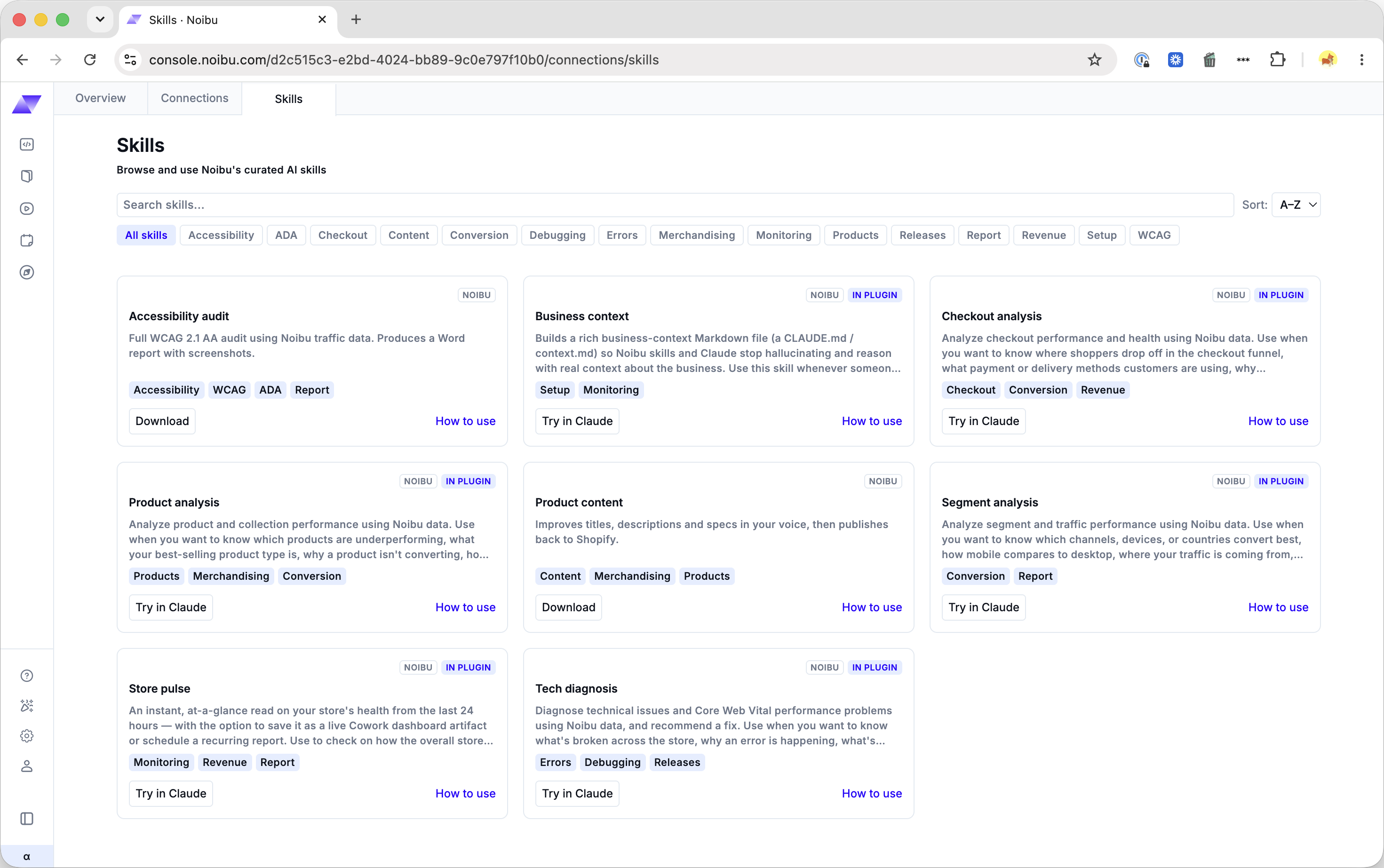Download the Accessibility audit skill
The image size is (1384, 868).
point(162,421)
